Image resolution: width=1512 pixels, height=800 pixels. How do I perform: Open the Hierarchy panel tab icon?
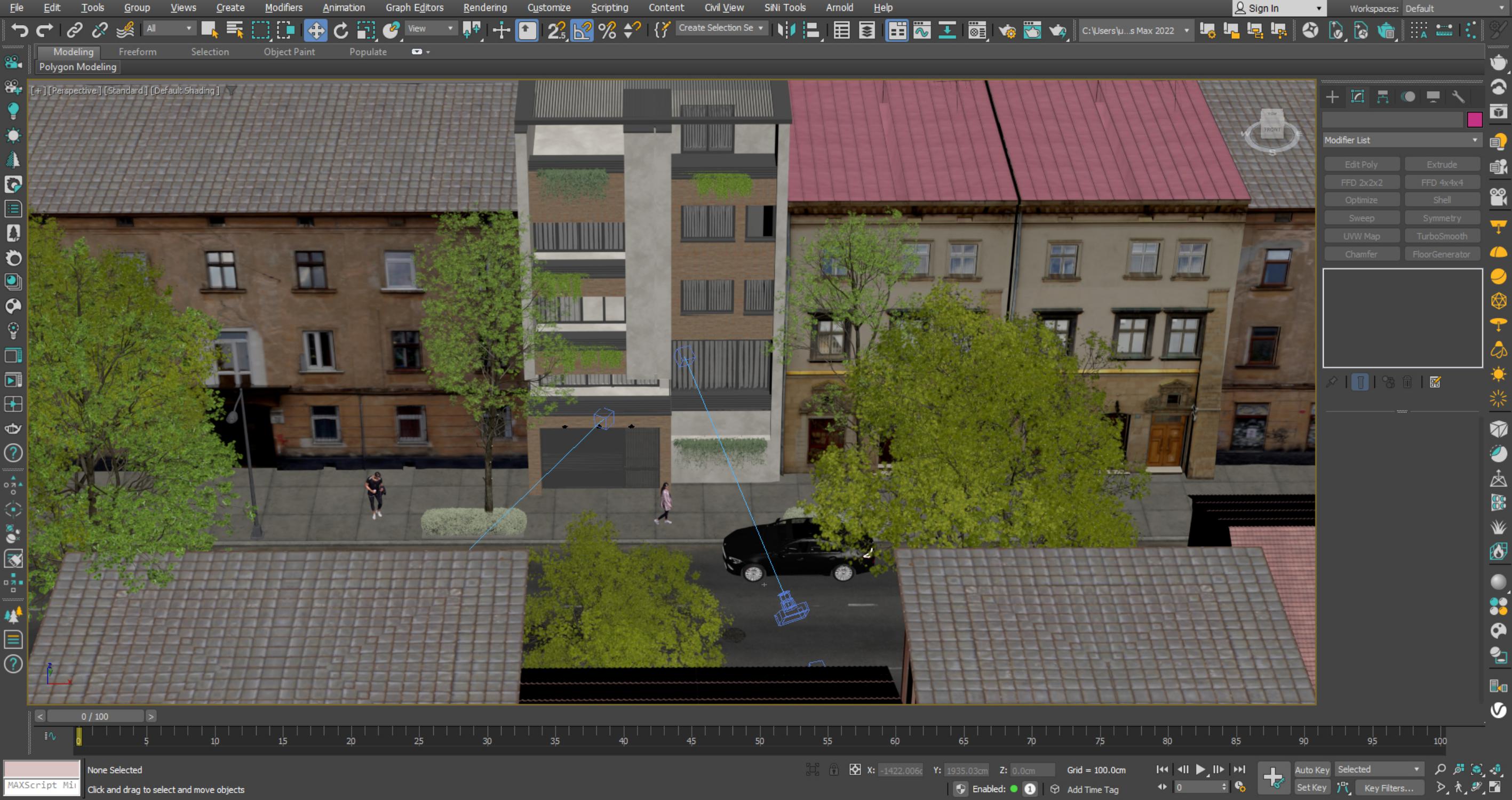(1383, 97)
